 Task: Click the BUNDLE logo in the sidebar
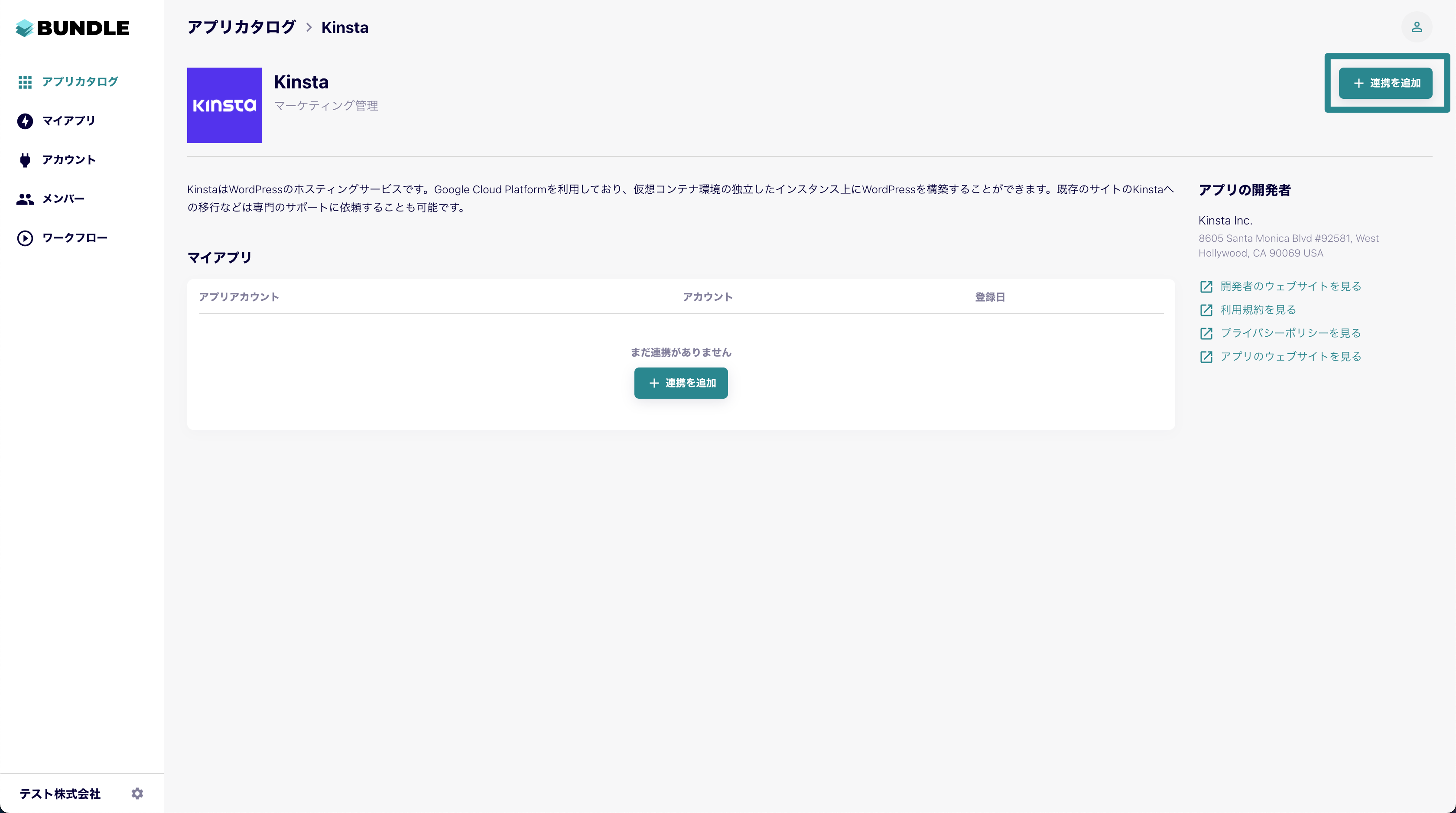[x=72, y=28]
